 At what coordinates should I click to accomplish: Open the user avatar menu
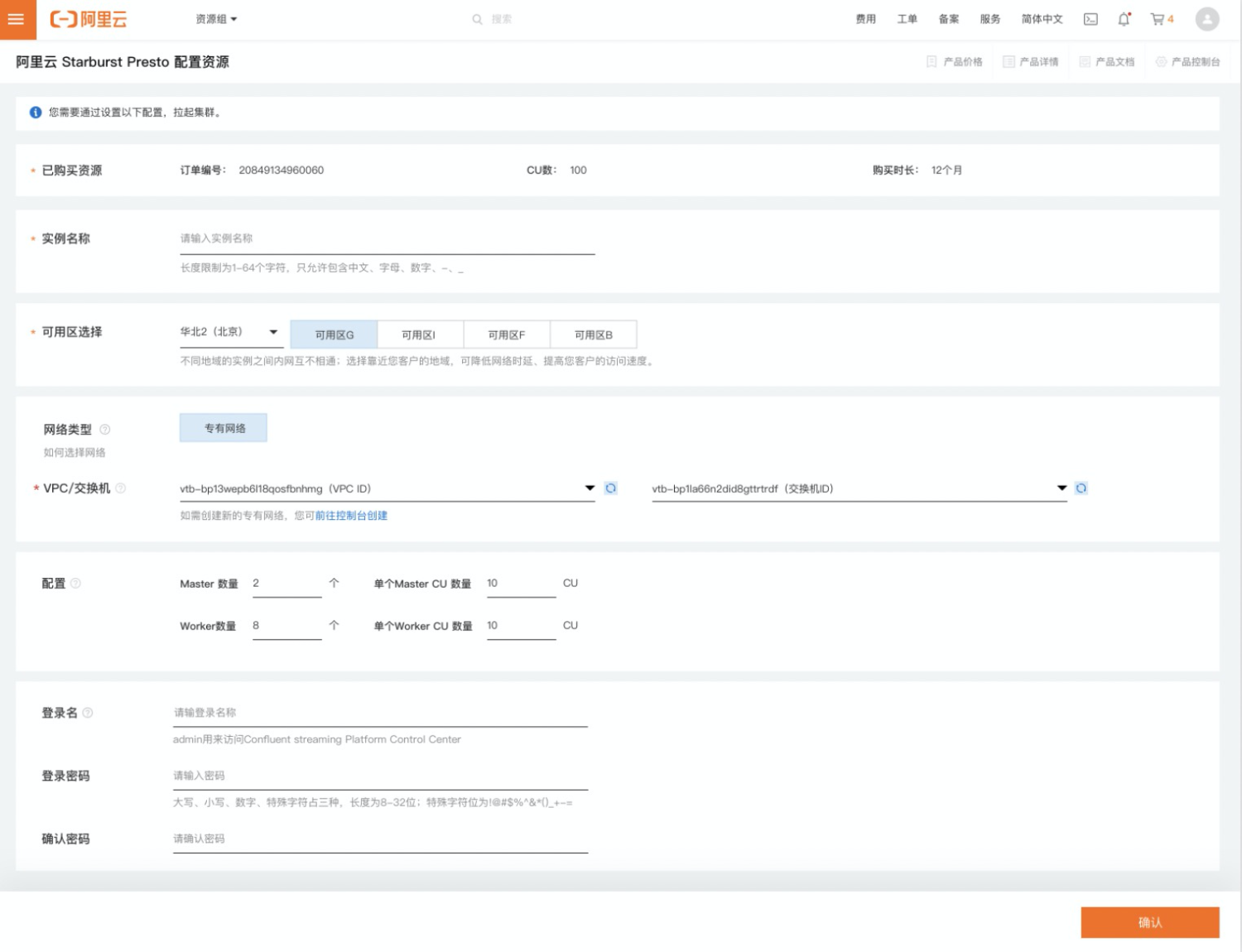[x=1206, y=19]
